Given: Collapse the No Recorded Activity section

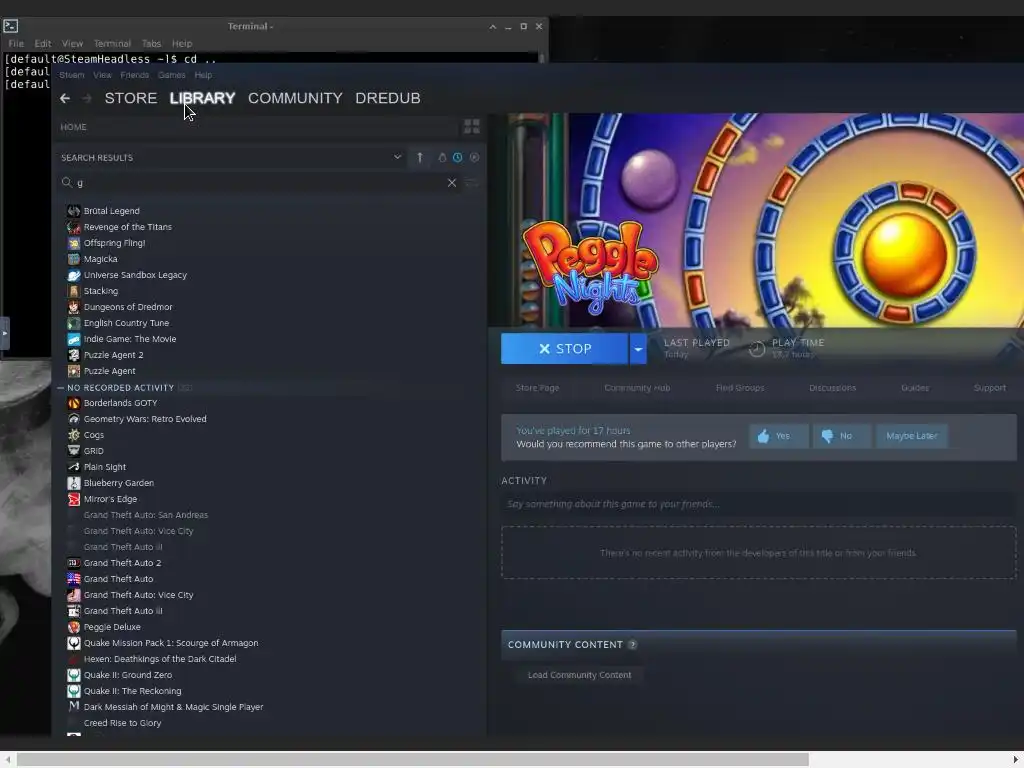Looking at the screenshot, I should 61,387.
